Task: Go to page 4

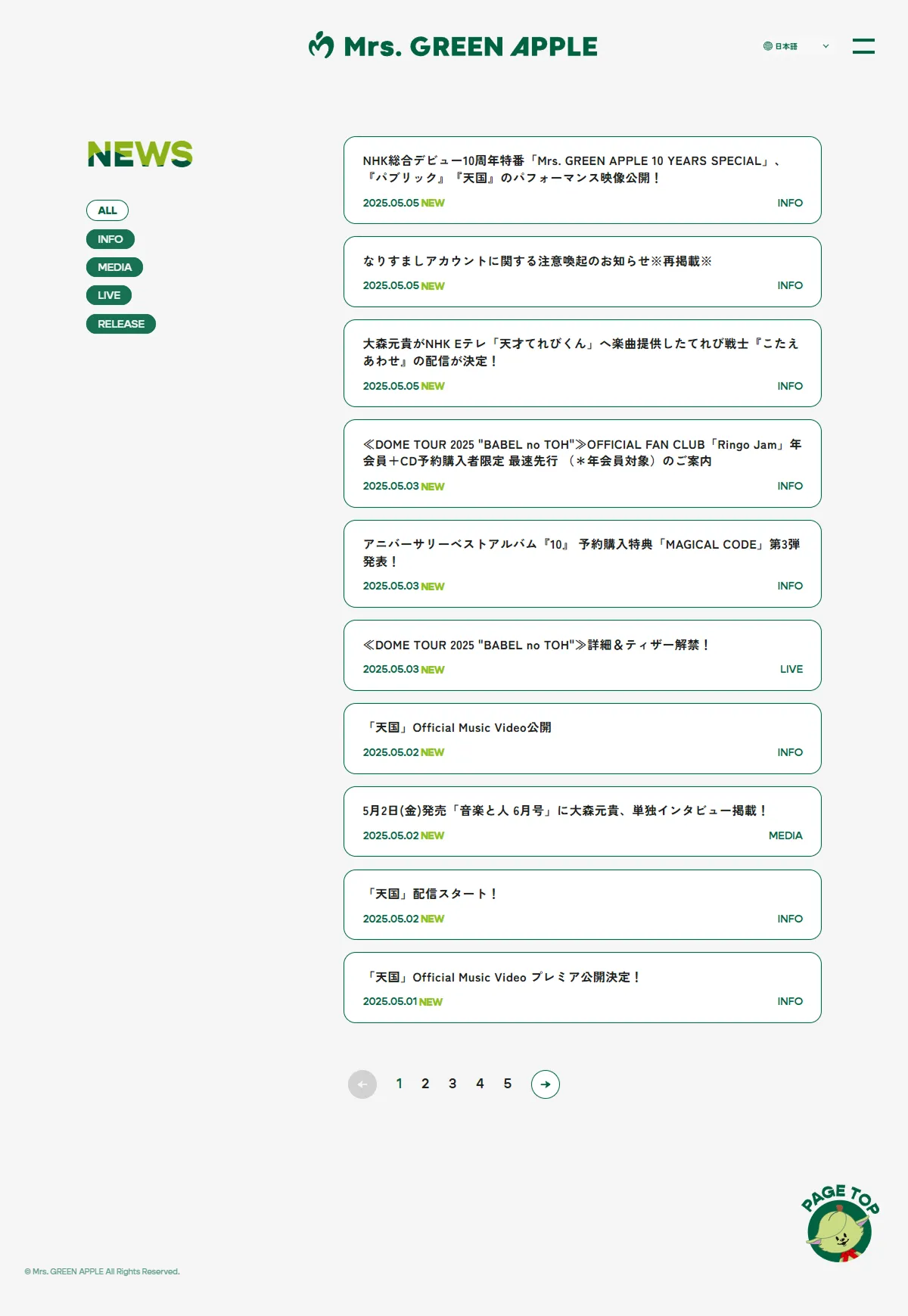Action: click(x=480, y=1084)
